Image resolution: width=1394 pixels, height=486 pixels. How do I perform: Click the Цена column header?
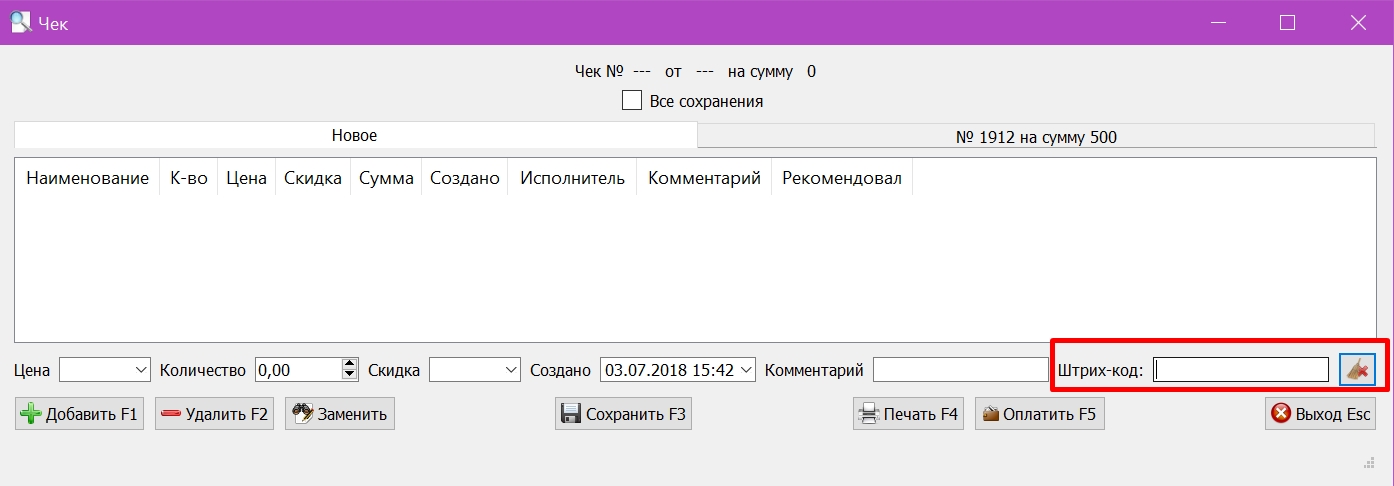tap(246, 178)
